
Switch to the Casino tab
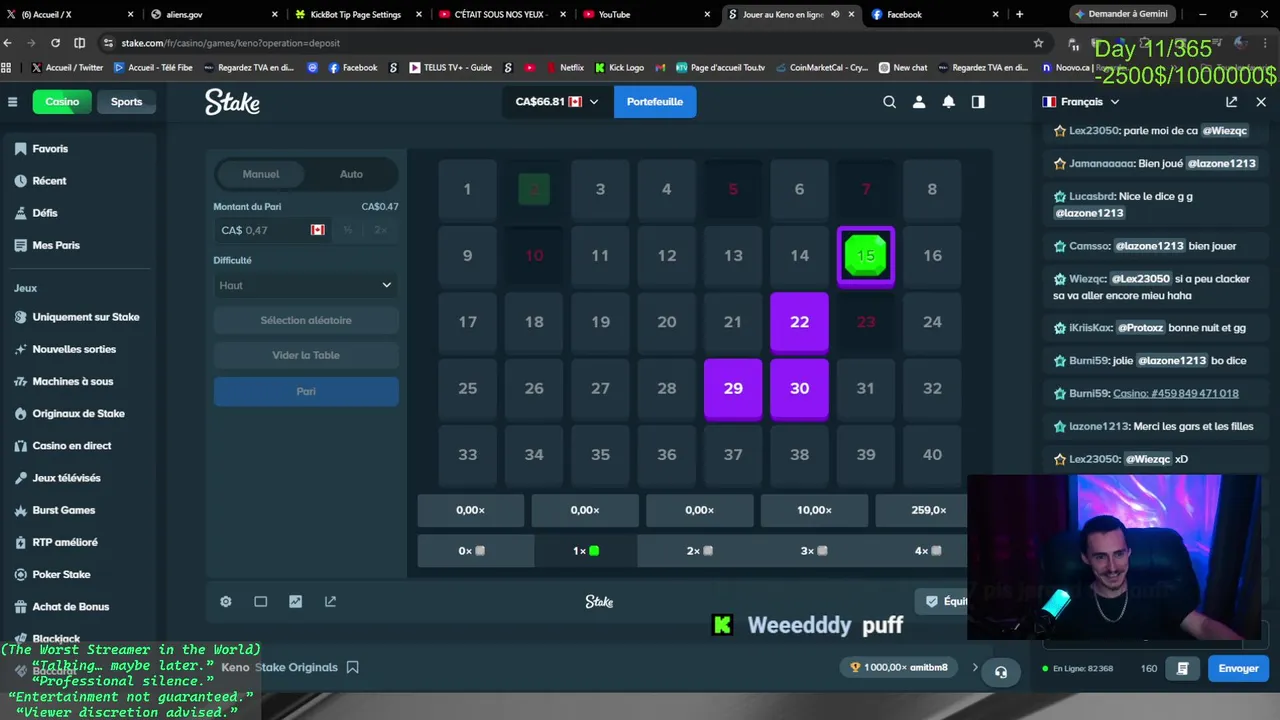[x=62, y=102]
